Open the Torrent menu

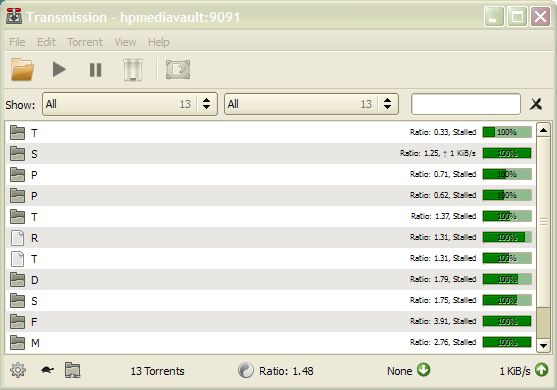[85, 42]
